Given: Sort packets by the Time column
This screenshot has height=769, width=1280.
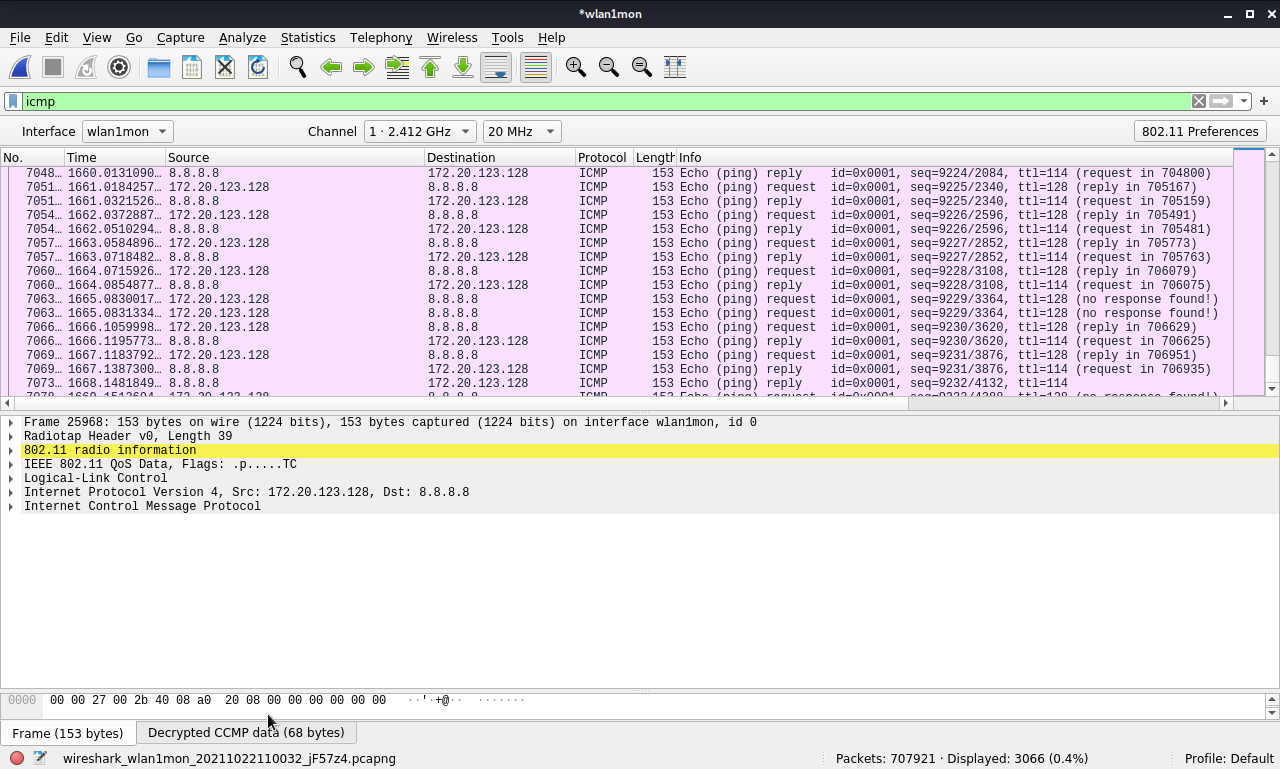Looking at the screenshot, I should pos(115,157).
